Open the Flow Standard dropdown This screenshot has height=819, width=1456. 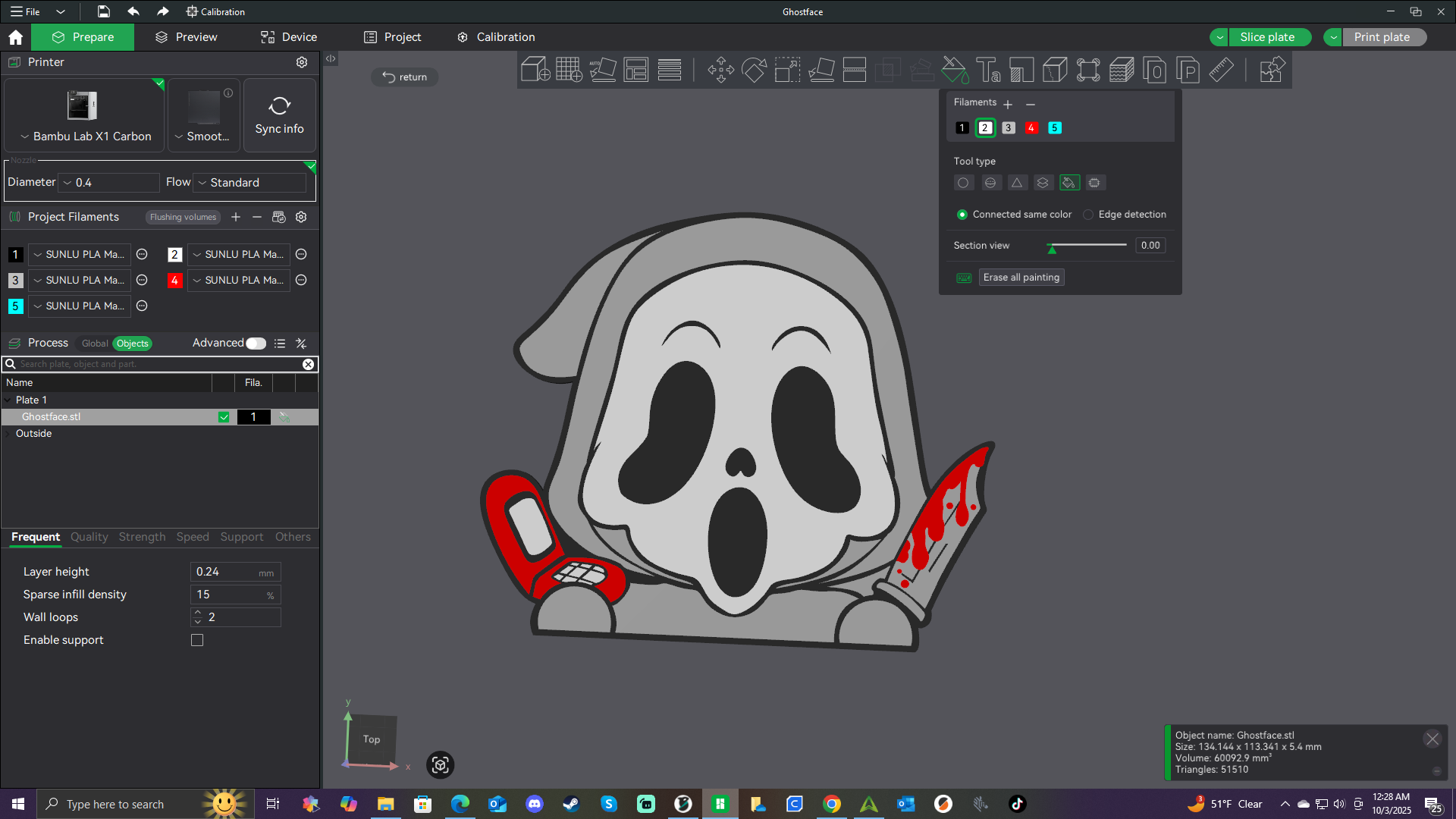pos(250,183)
